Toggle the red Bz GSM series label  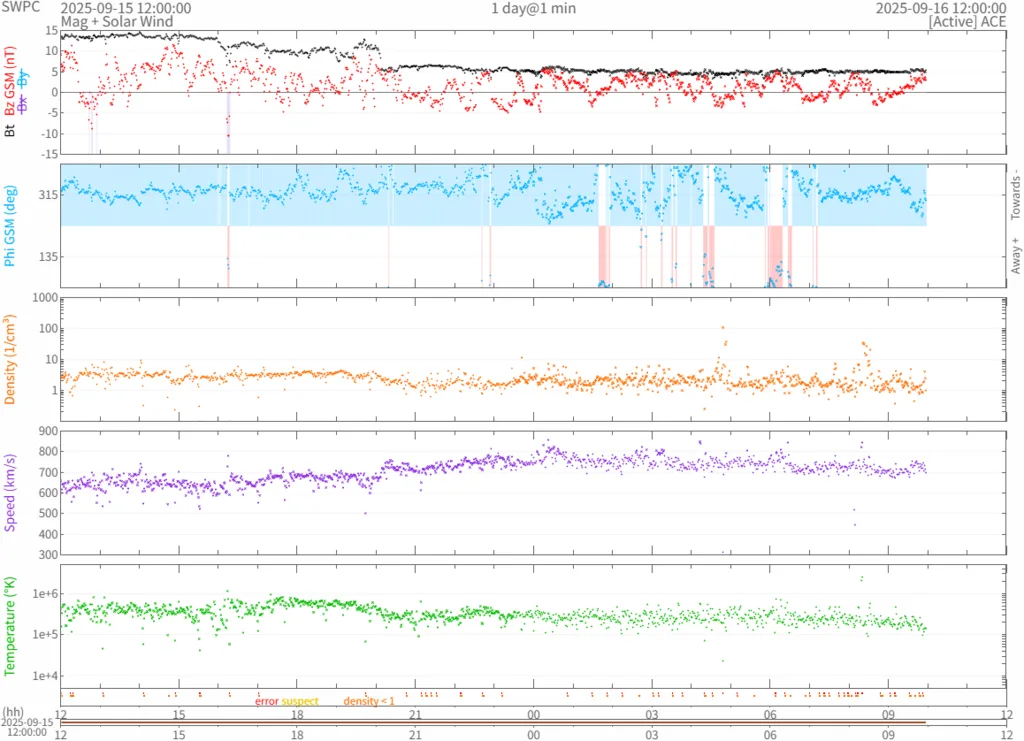[11, 84]
